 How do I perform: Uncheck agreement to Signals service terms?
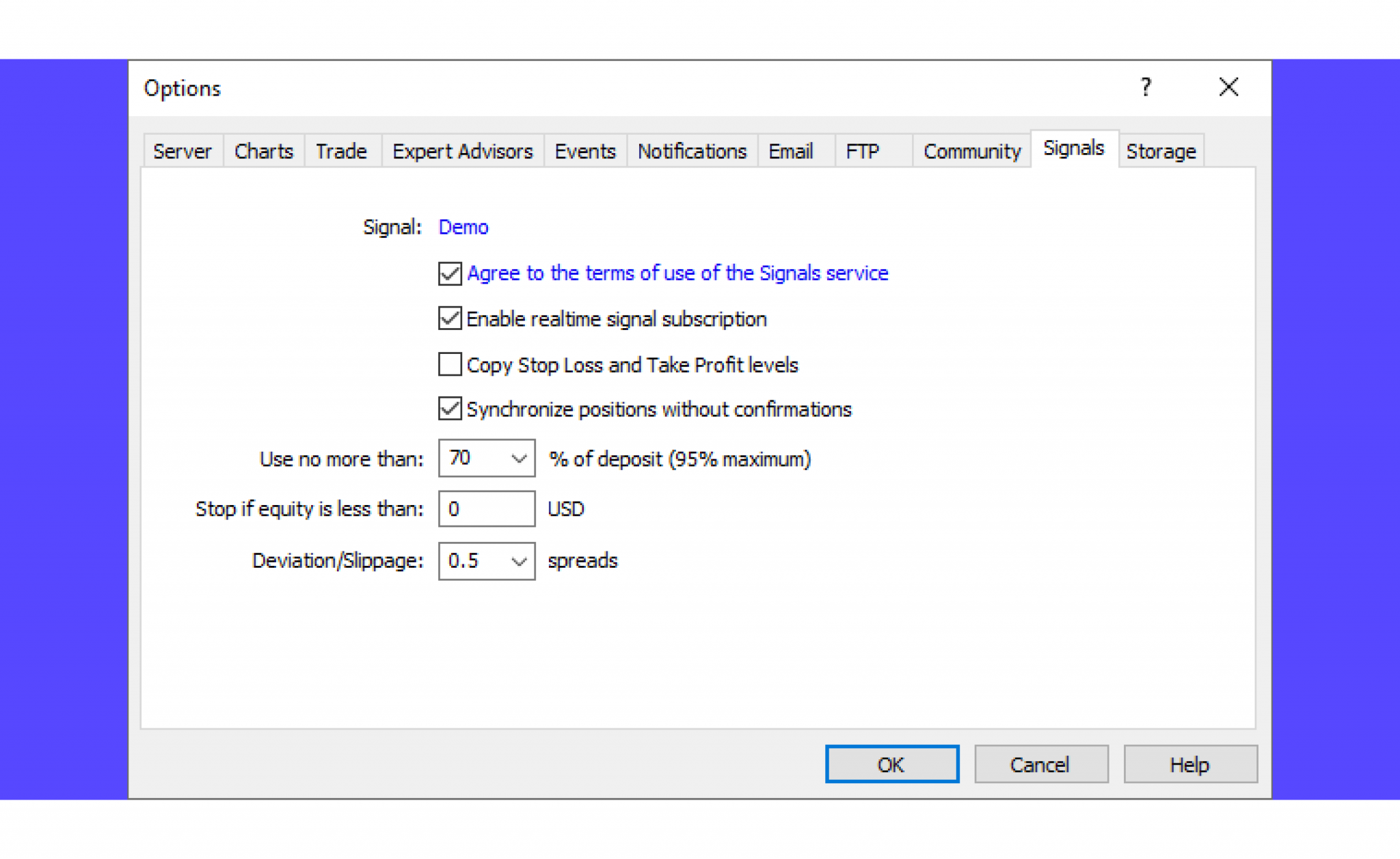coord(449,273)
